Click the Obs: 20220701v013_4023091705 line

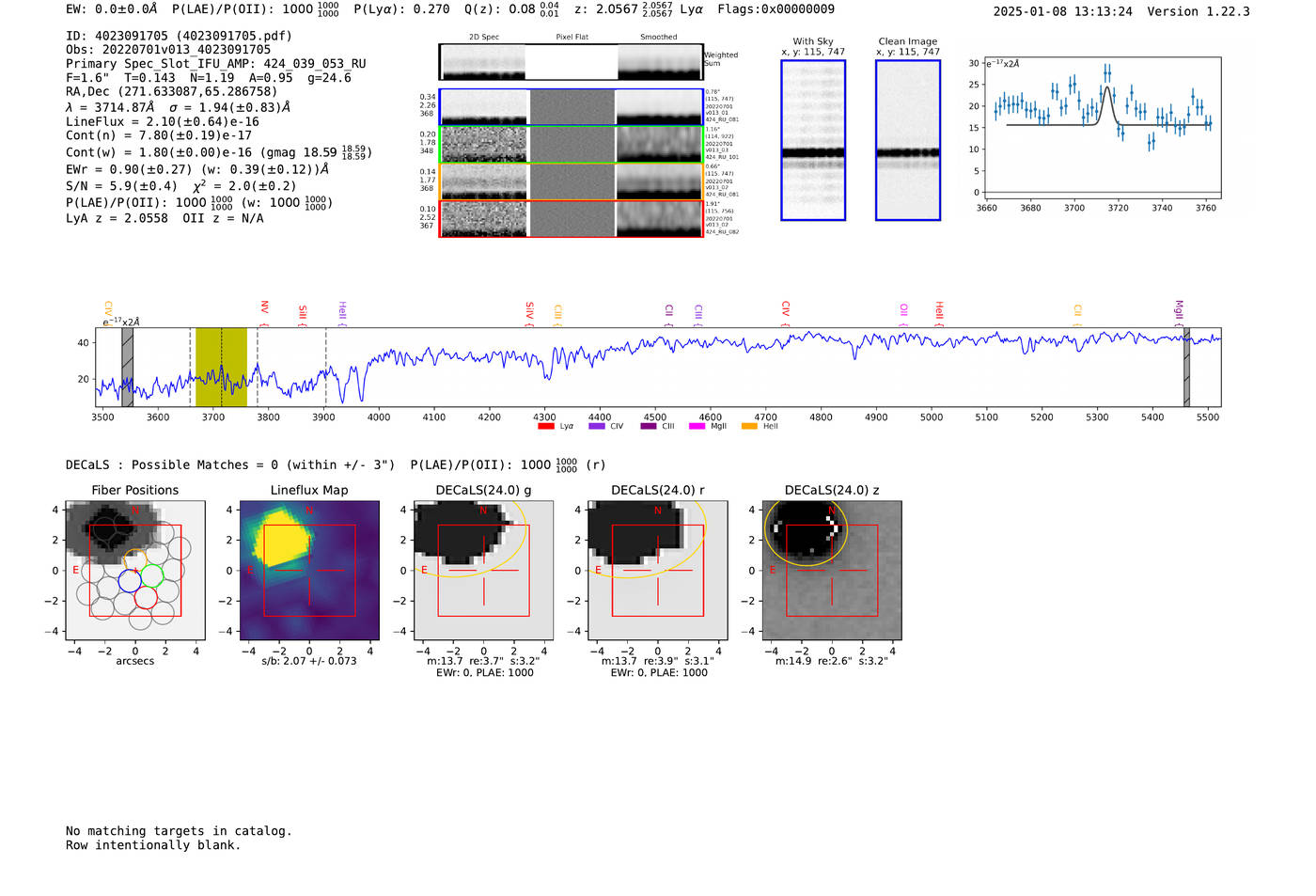pyautogui.click(x=168, y=50)
